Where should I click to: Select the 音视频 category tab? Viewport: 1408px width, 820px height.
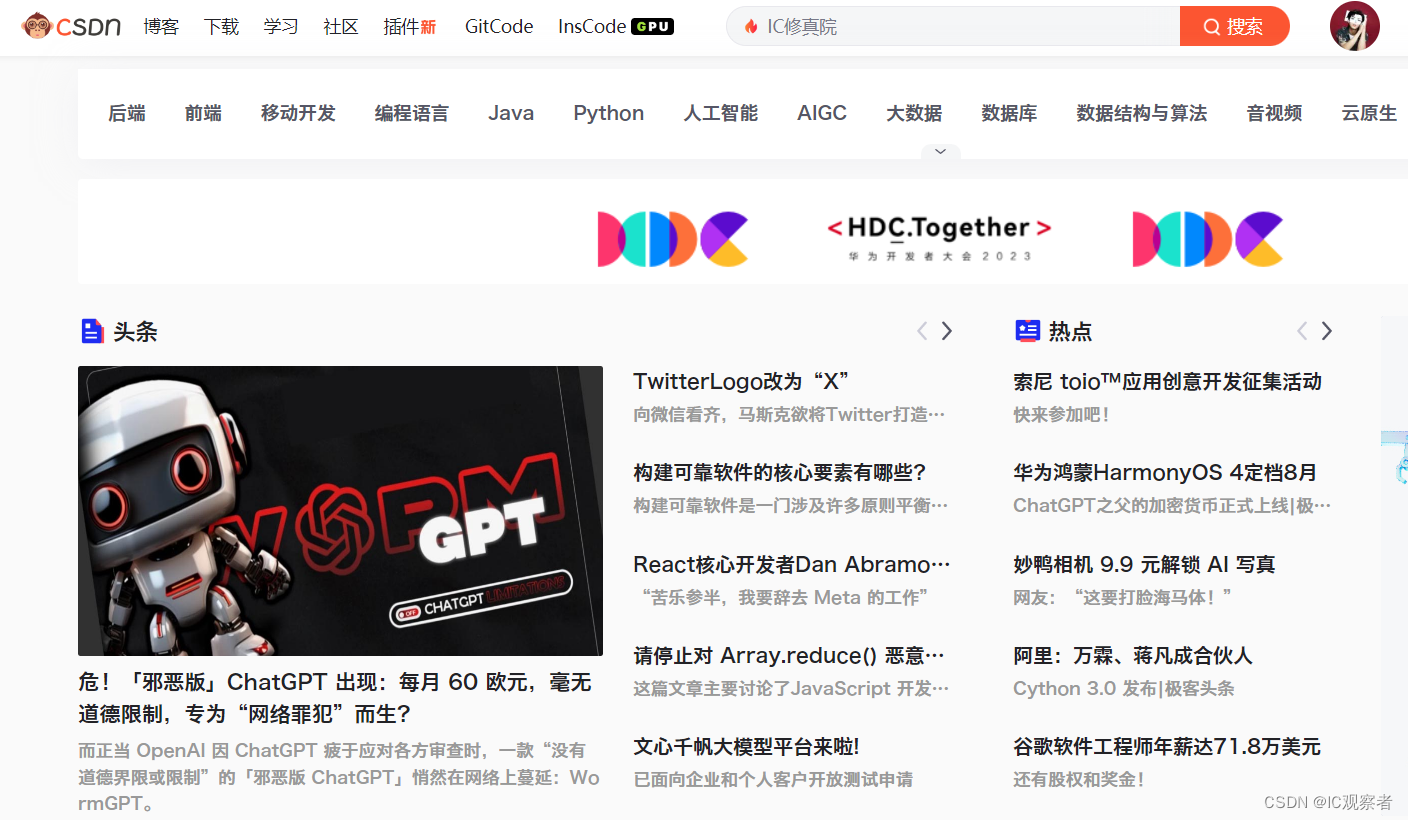(1275, 113)
